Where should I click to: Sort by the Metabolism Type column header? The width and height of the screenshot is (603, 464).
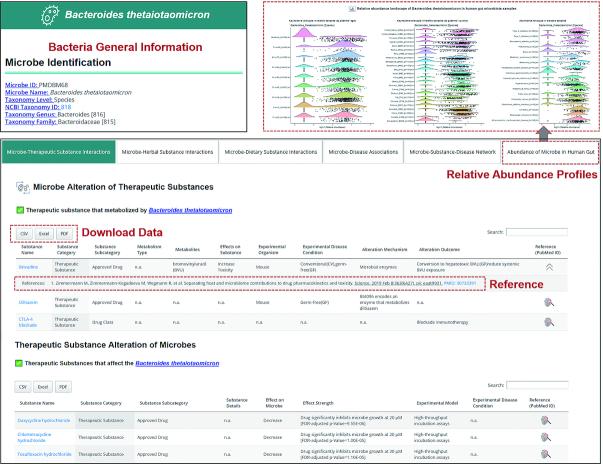(149, 249)
